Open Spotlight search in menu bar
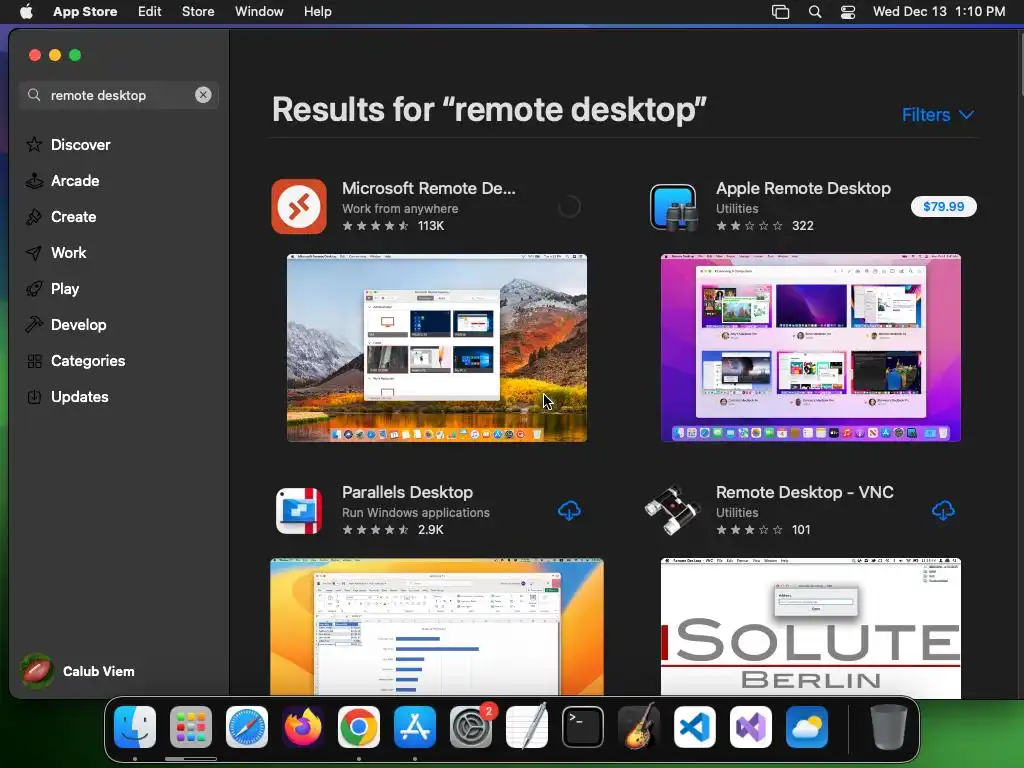The height and width of the screenshot is (768, 1024). click(815, 12)
